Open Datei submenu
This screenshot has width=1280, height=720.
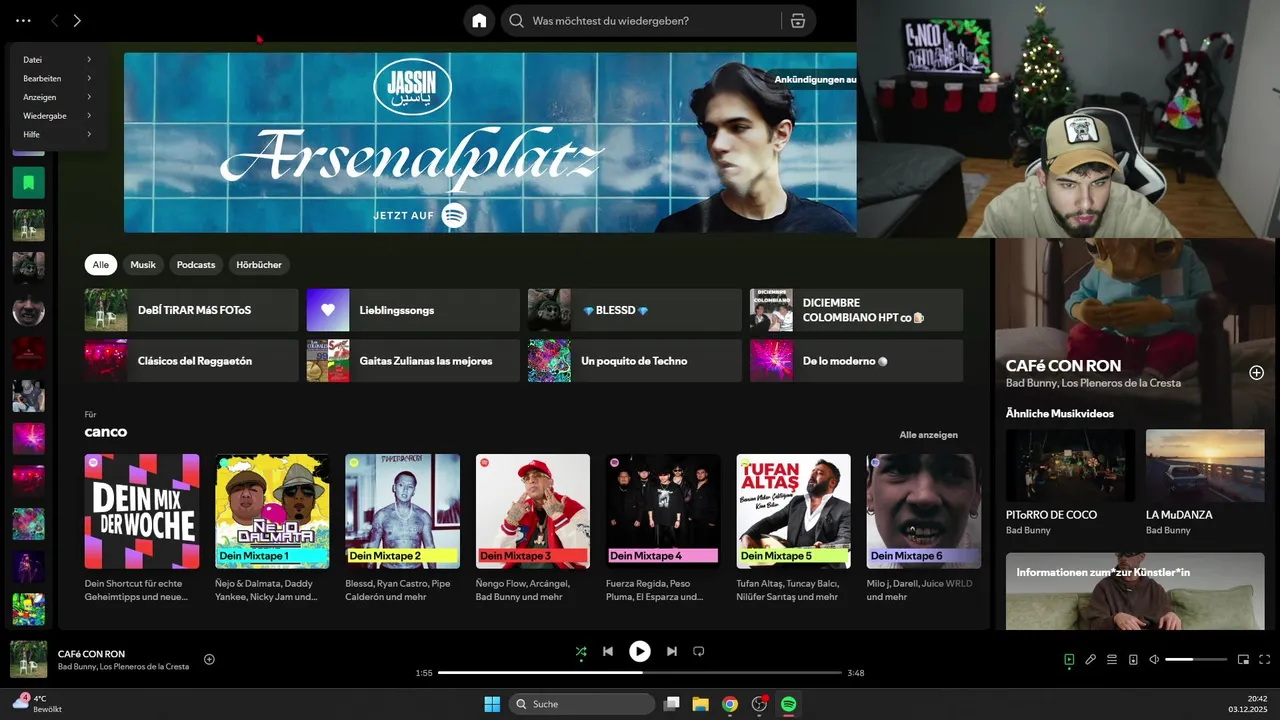57,60
